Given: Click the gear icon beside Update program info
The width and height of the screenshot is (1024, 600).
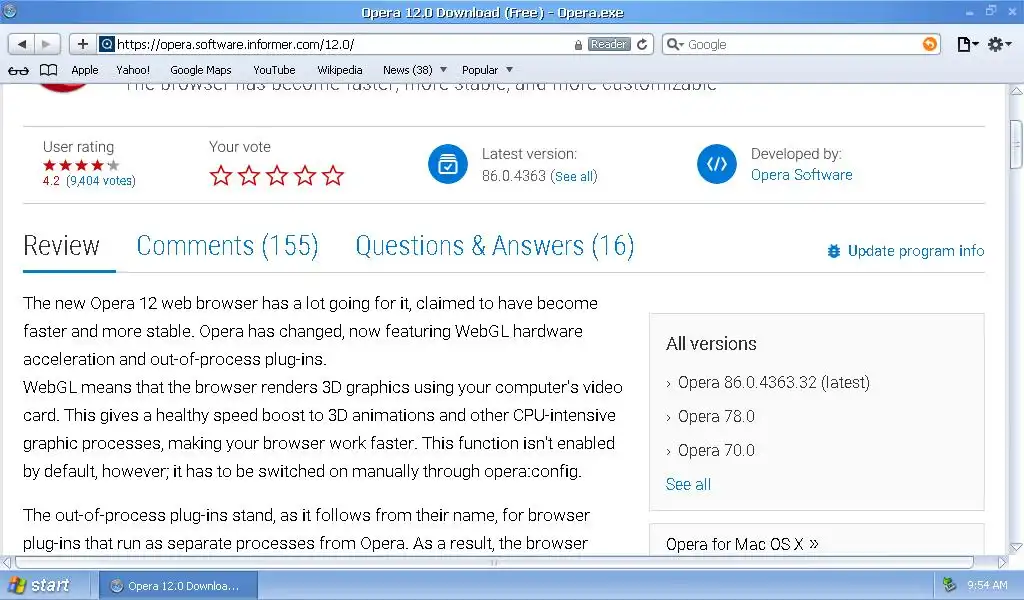Looking at the screenshot, I should pos(833,251).
